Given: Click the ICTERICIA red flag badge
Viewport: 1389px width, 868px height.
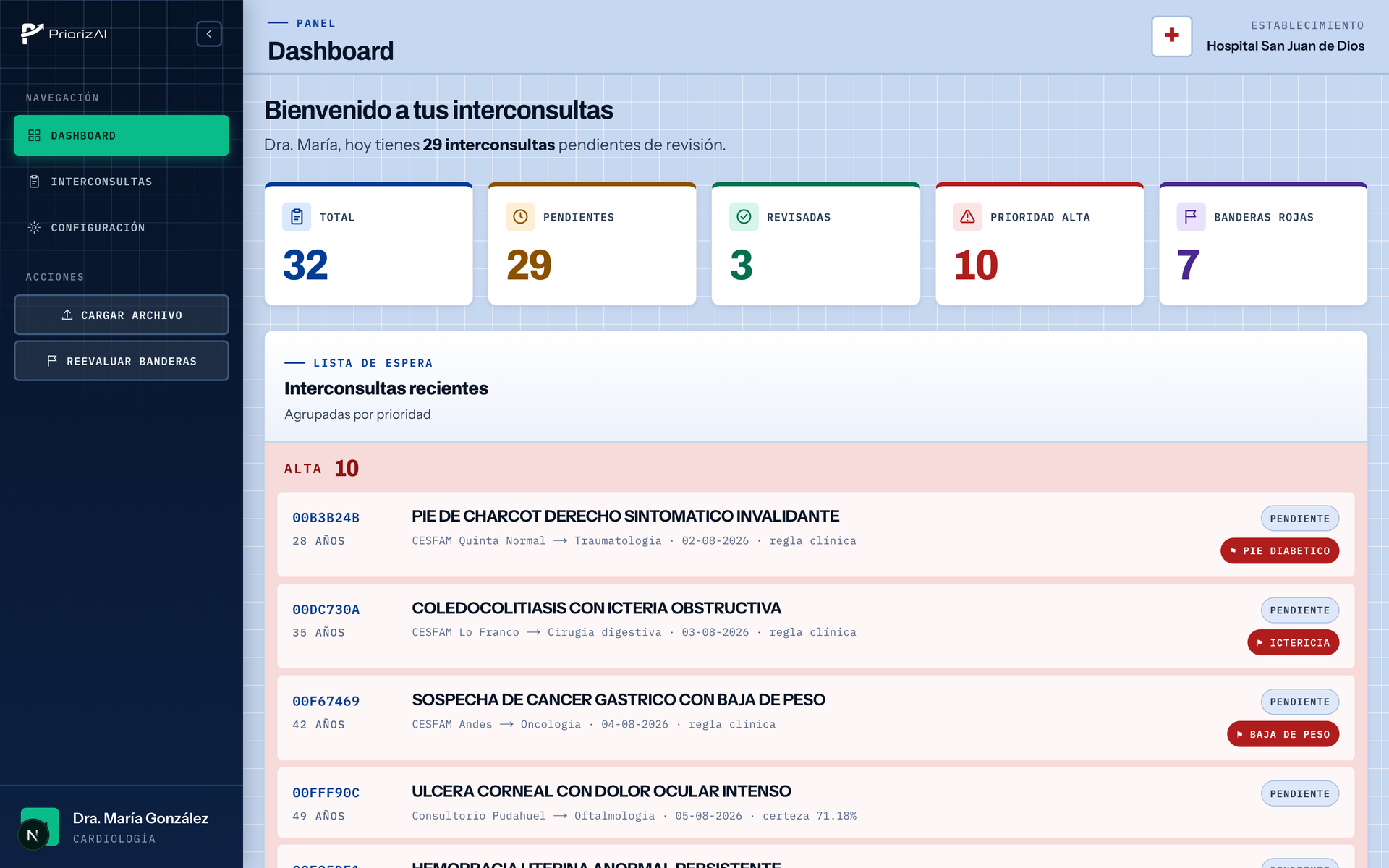Looking at the screenshot, I should [1294, 642].
